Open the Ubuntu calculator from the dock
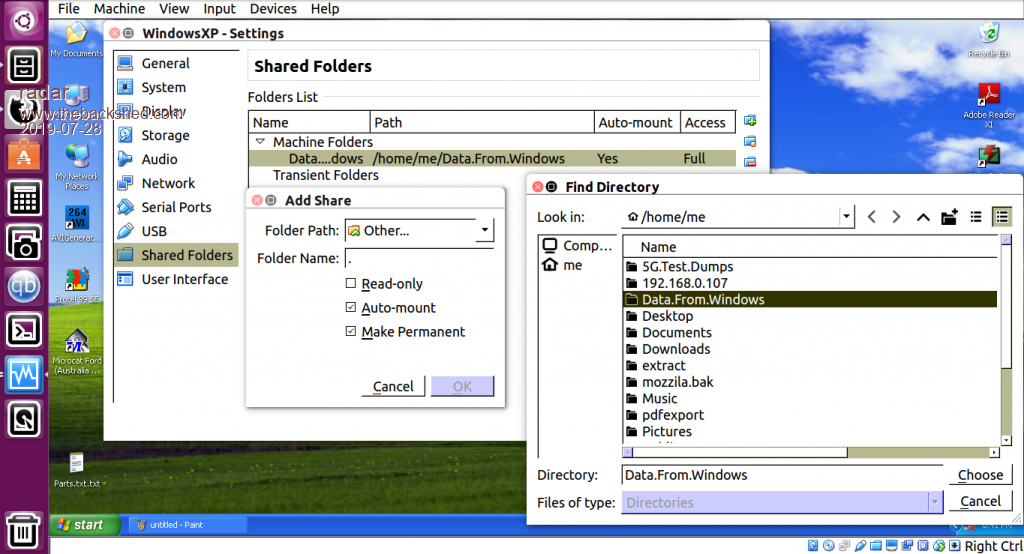Image resolution: width=1024 pixels, height=554 pixels. click(24, 198)
